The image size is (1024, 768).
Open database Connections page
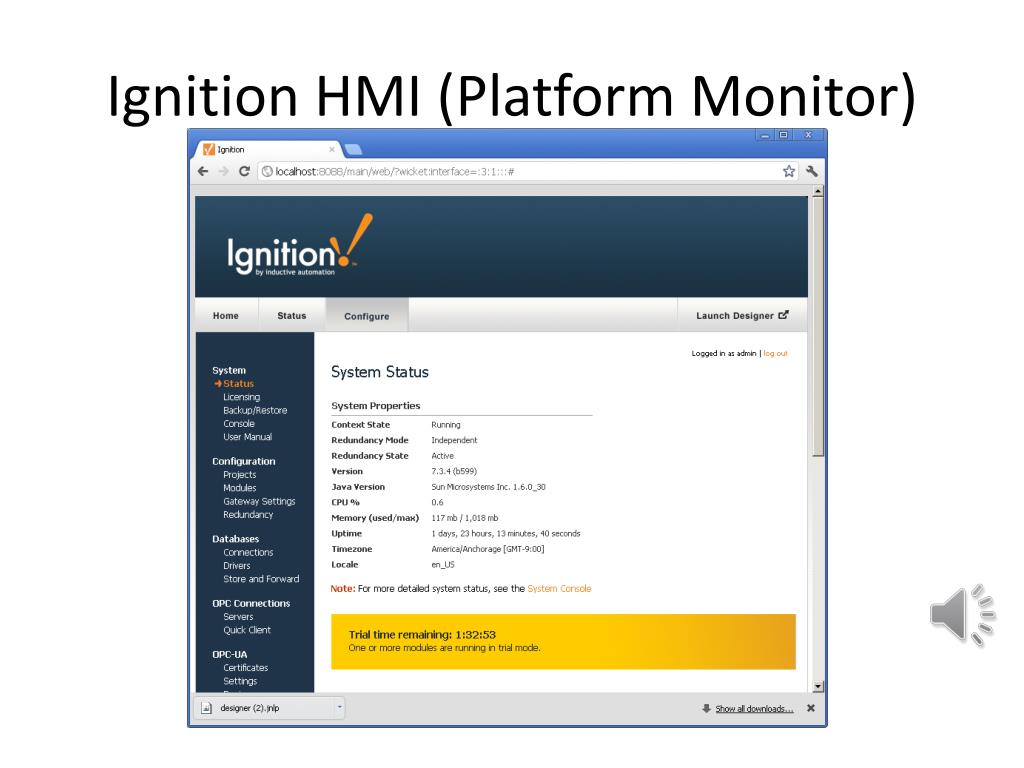pyautogui.click(x=248, y=552)
